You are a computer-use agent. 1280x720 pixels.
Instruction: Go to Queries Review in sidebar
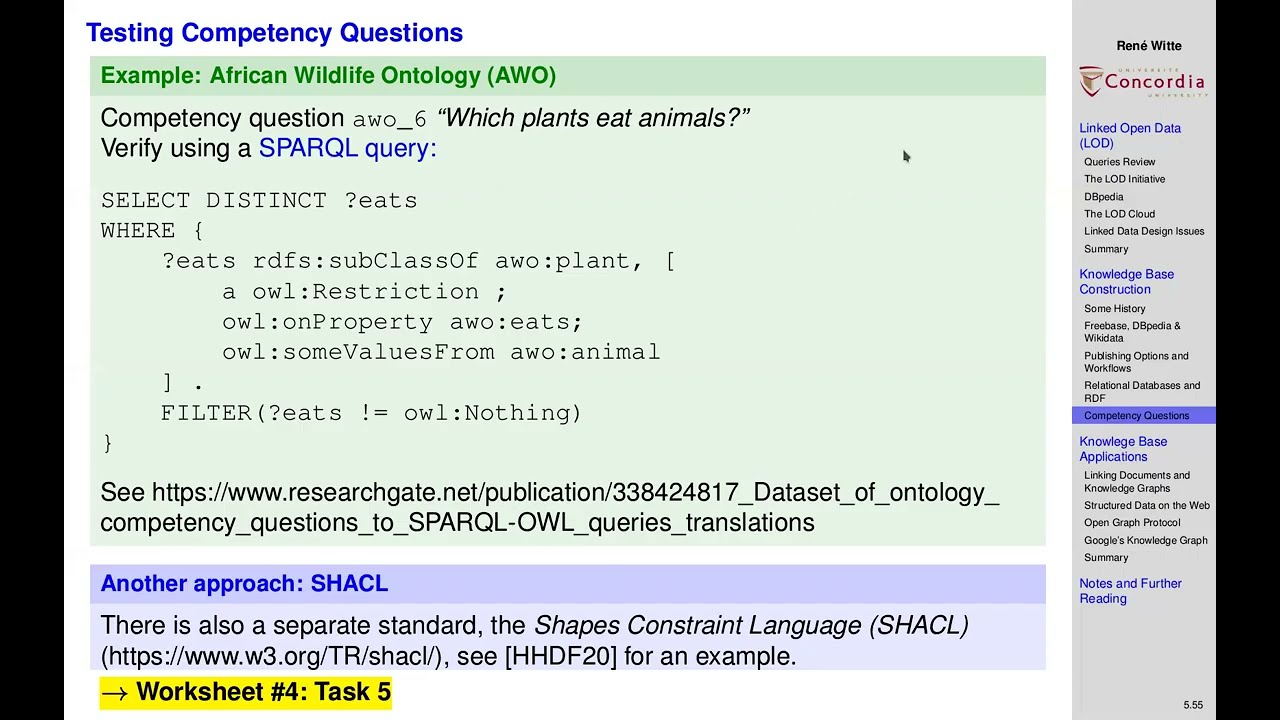(x=1119, y=162)
